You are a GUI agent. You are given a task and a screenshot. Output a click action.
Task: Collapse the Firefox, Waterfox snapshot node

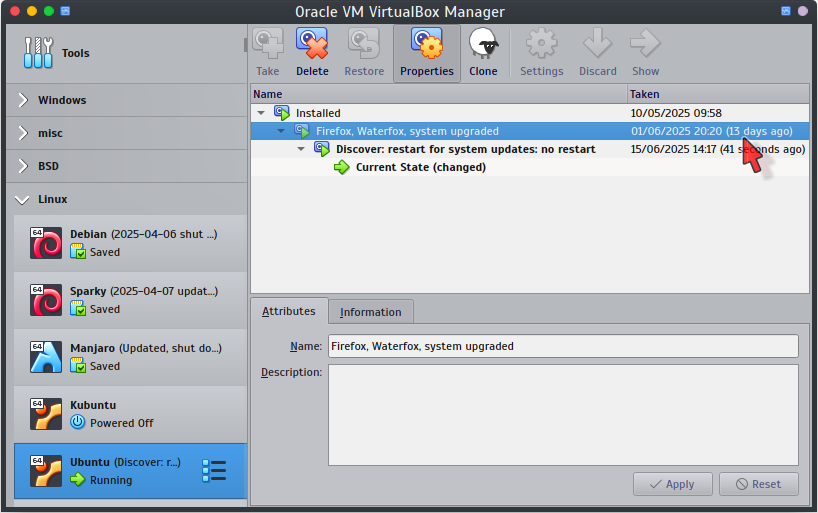tap(281, 131)
